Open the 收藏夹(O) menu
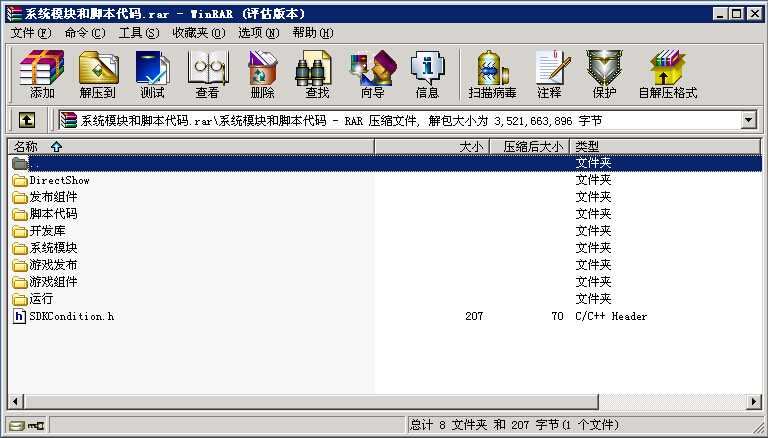Viewport: 768px width, 438px height. [199, 33]
